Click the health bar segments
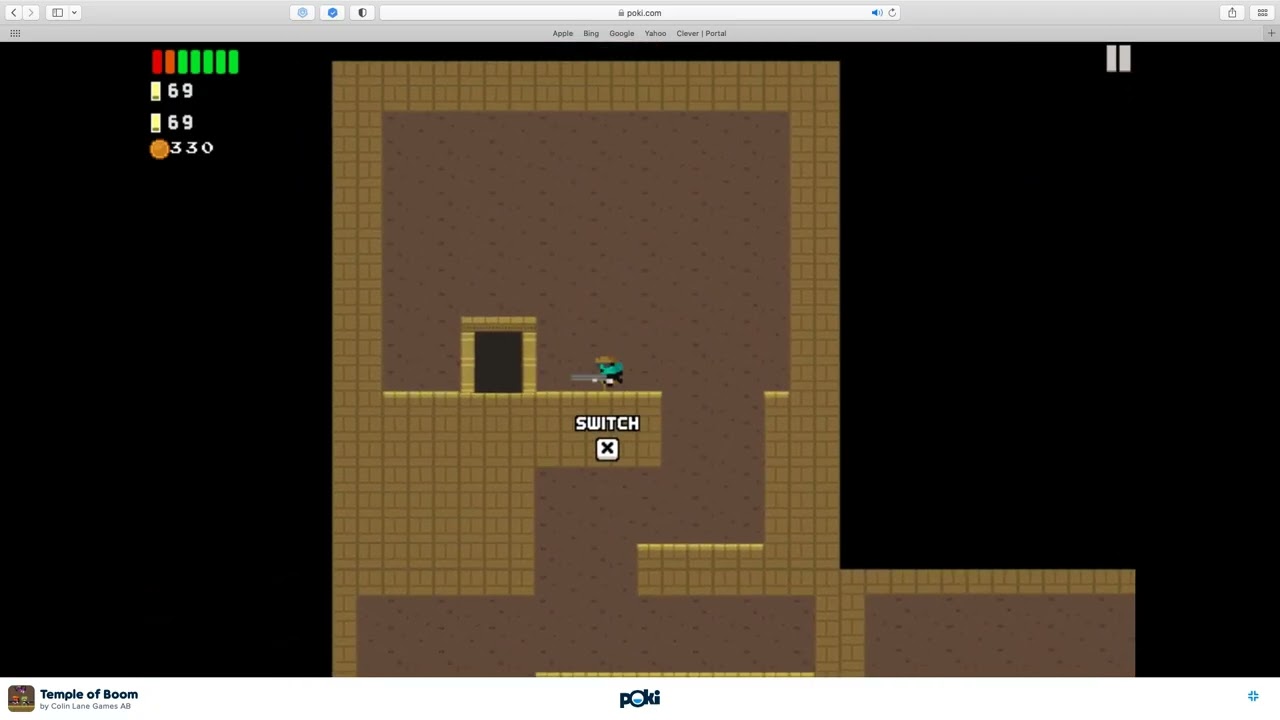Viewport: 1280px width, 720px height. pyautogui.click(x=195, y=62)
